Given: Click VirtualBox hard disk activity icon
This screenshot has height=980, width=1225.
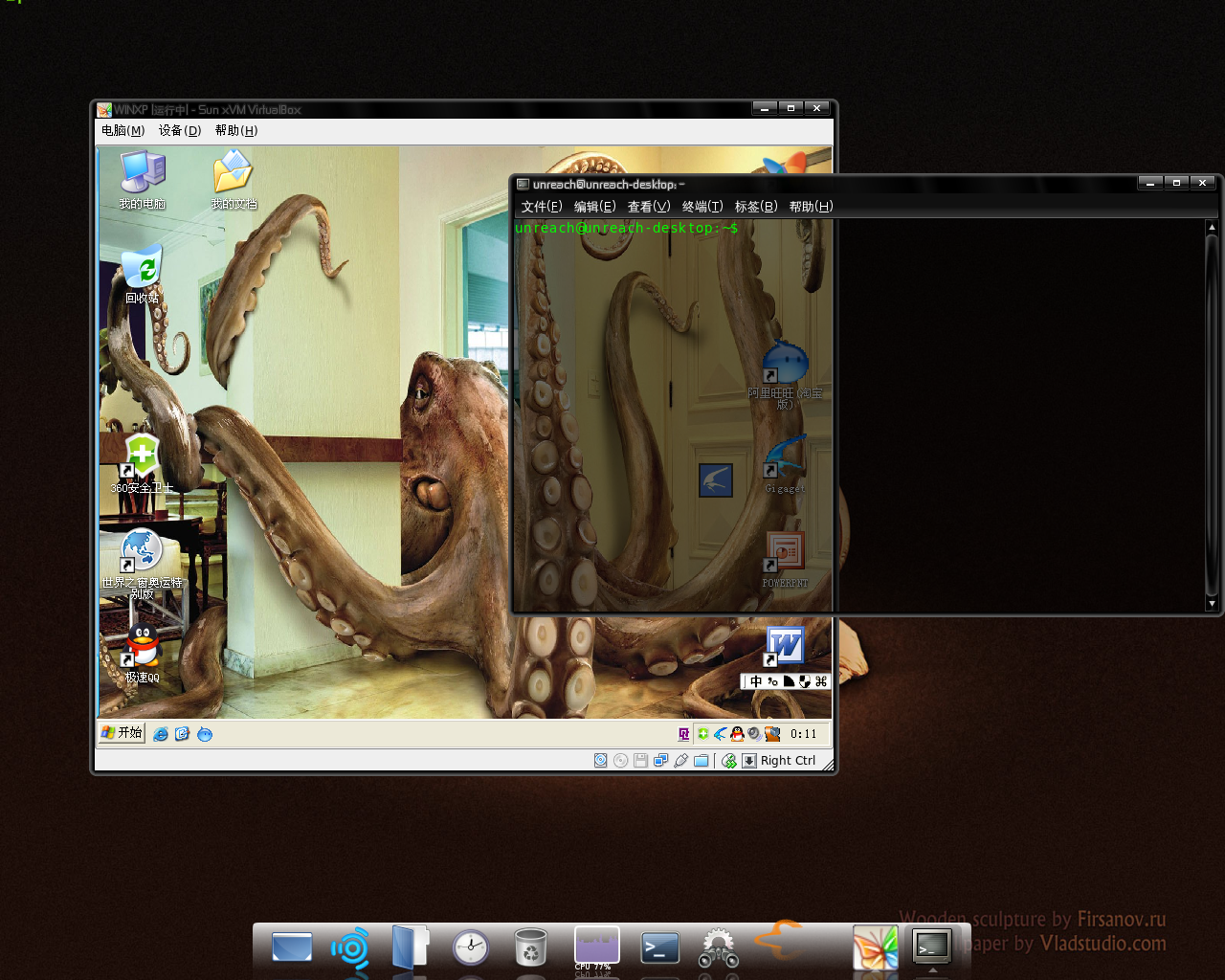Looking at the screenshot, I should [600, 761].
